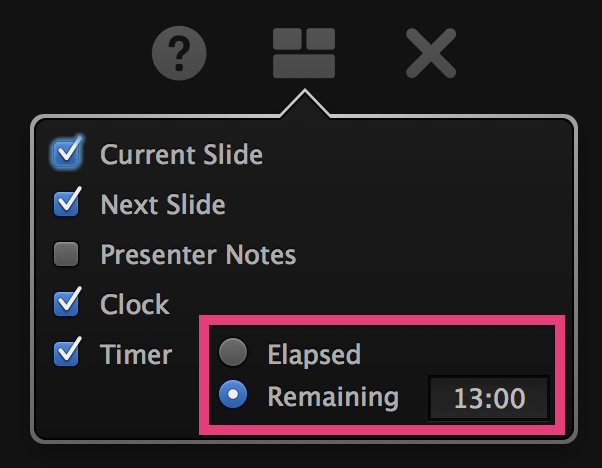Image resolution: width=602 pixels, height=468 pixels.
Task: Uncheck the Current Slide checkbox
Action: pyautogui.click(x=67, y=154)
